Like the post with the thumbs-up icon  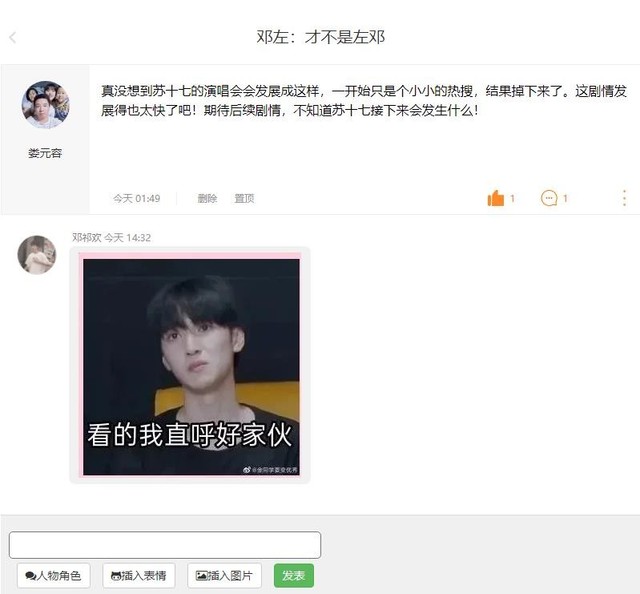[496, 198]
